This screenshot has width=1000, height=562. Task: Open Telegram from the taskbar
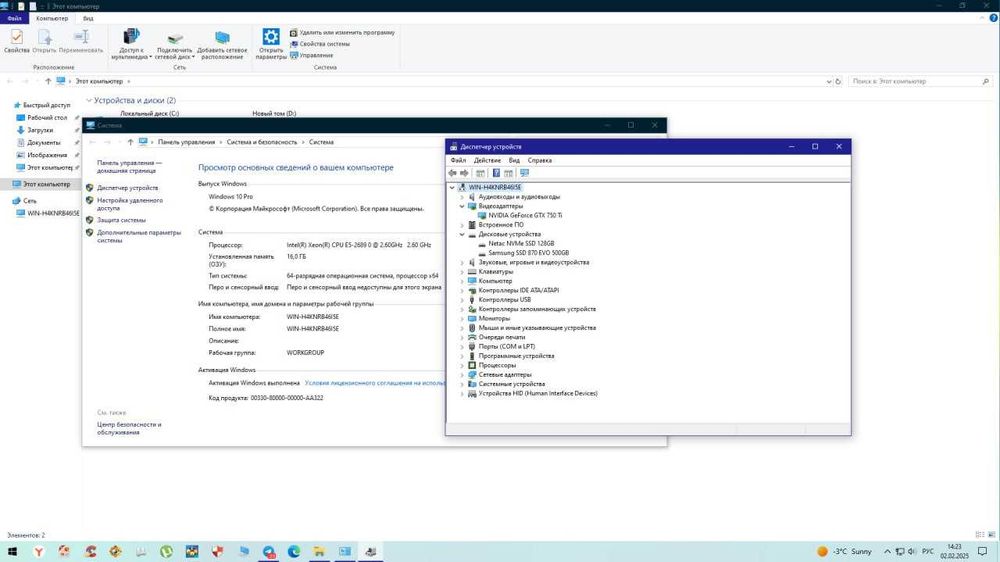[268, 551]
